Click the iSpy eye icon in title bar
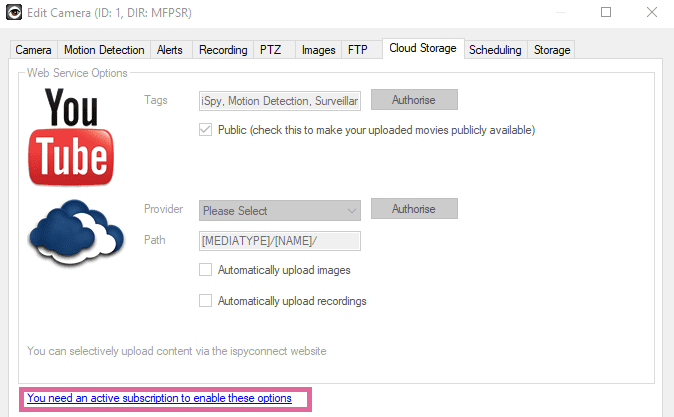The width and height of the screenshot is (674, 417). pos(14,12)
